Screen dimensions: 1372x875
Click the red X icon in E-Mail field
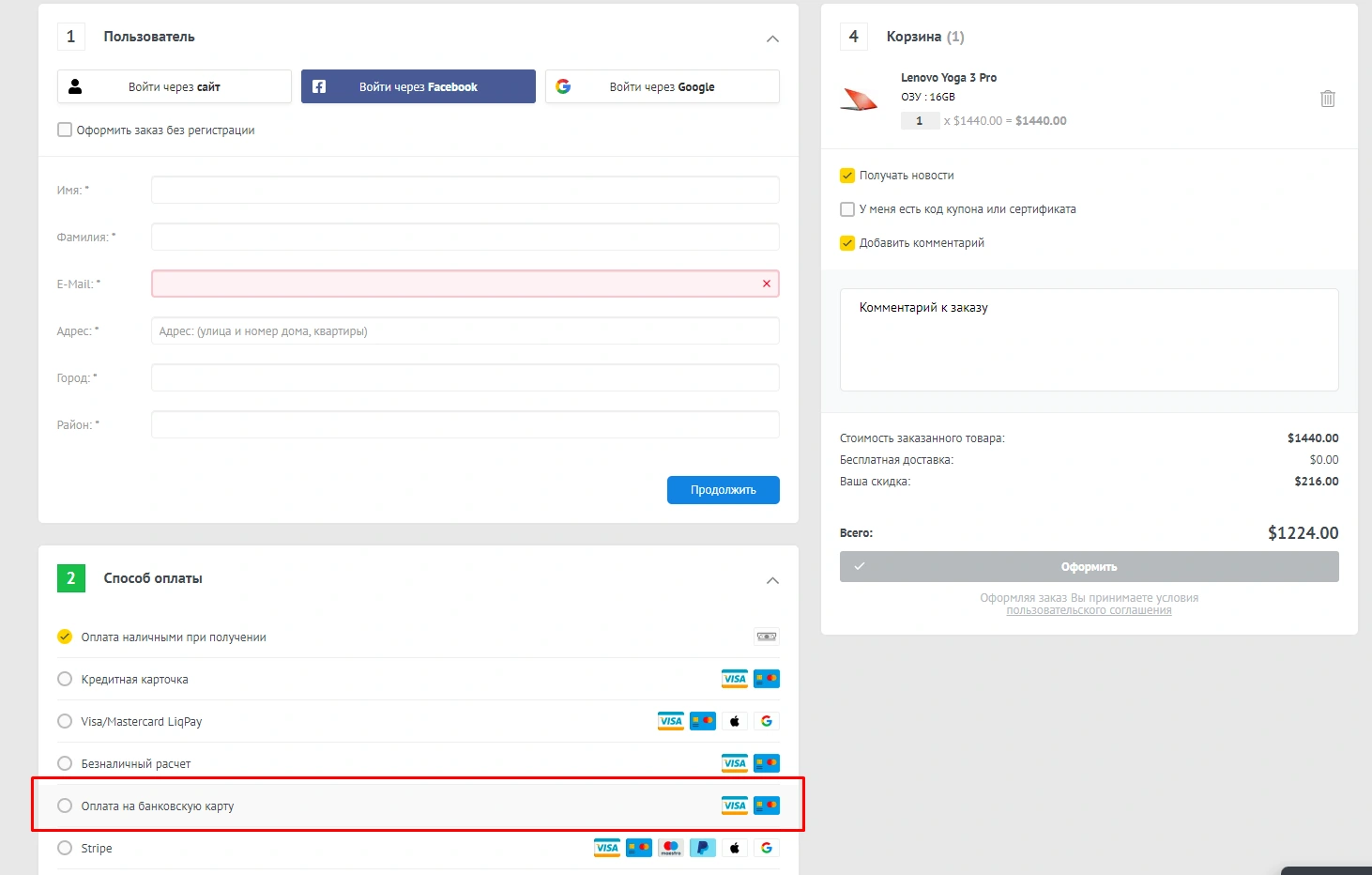767,284
